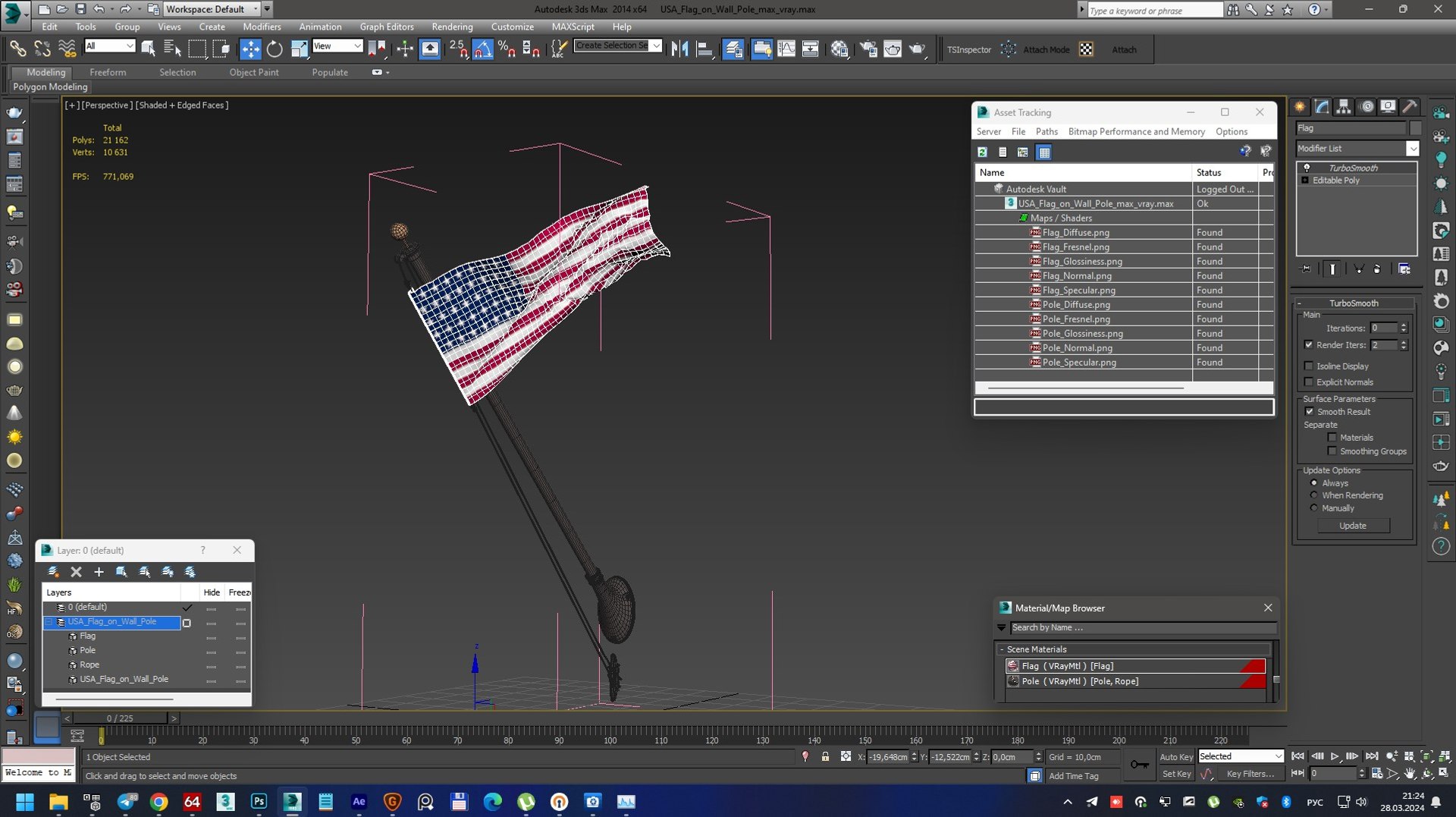Click the Auto Key button
Screen dimensions: 1456x817
tap(1176, 756)
